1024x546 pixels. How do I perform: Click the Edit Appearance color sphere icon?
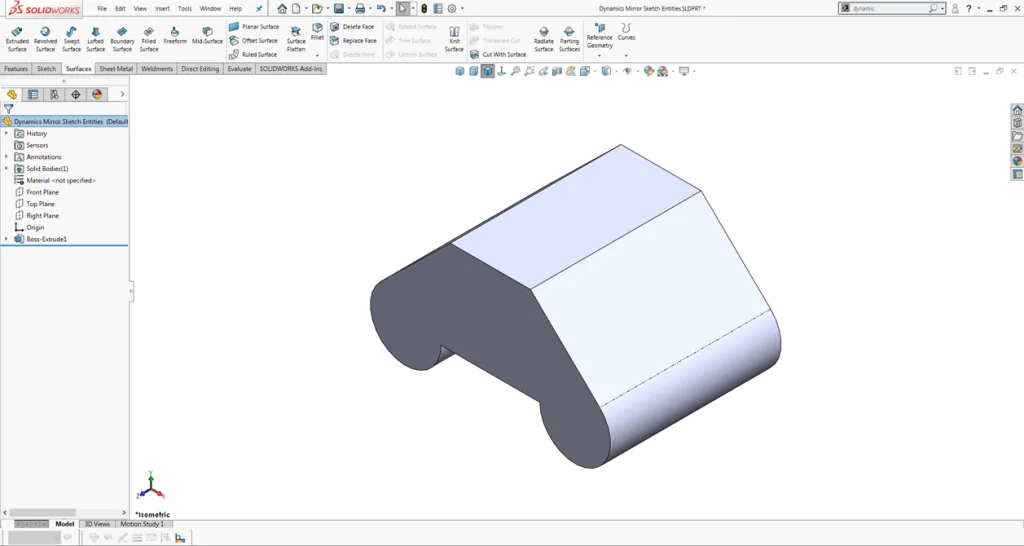tap(648, 71)
